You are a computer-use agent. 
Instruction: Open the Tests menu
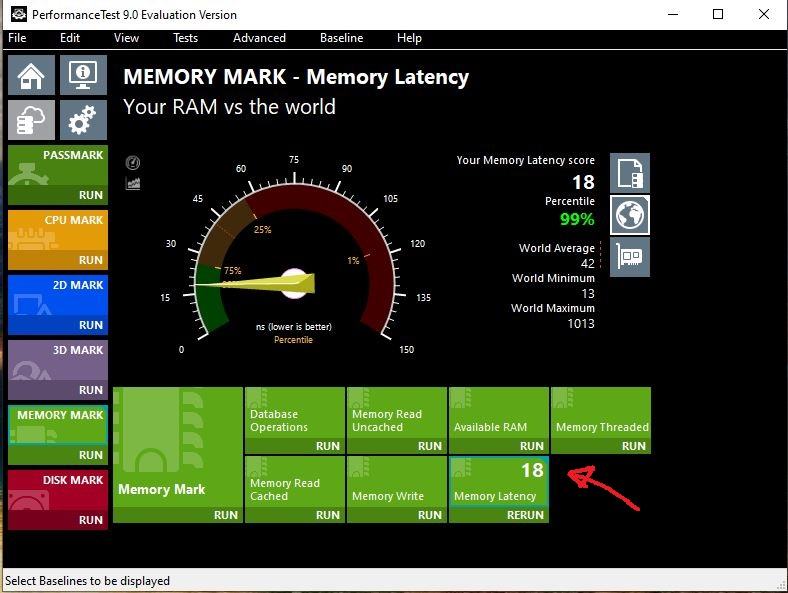pos(185,38)
